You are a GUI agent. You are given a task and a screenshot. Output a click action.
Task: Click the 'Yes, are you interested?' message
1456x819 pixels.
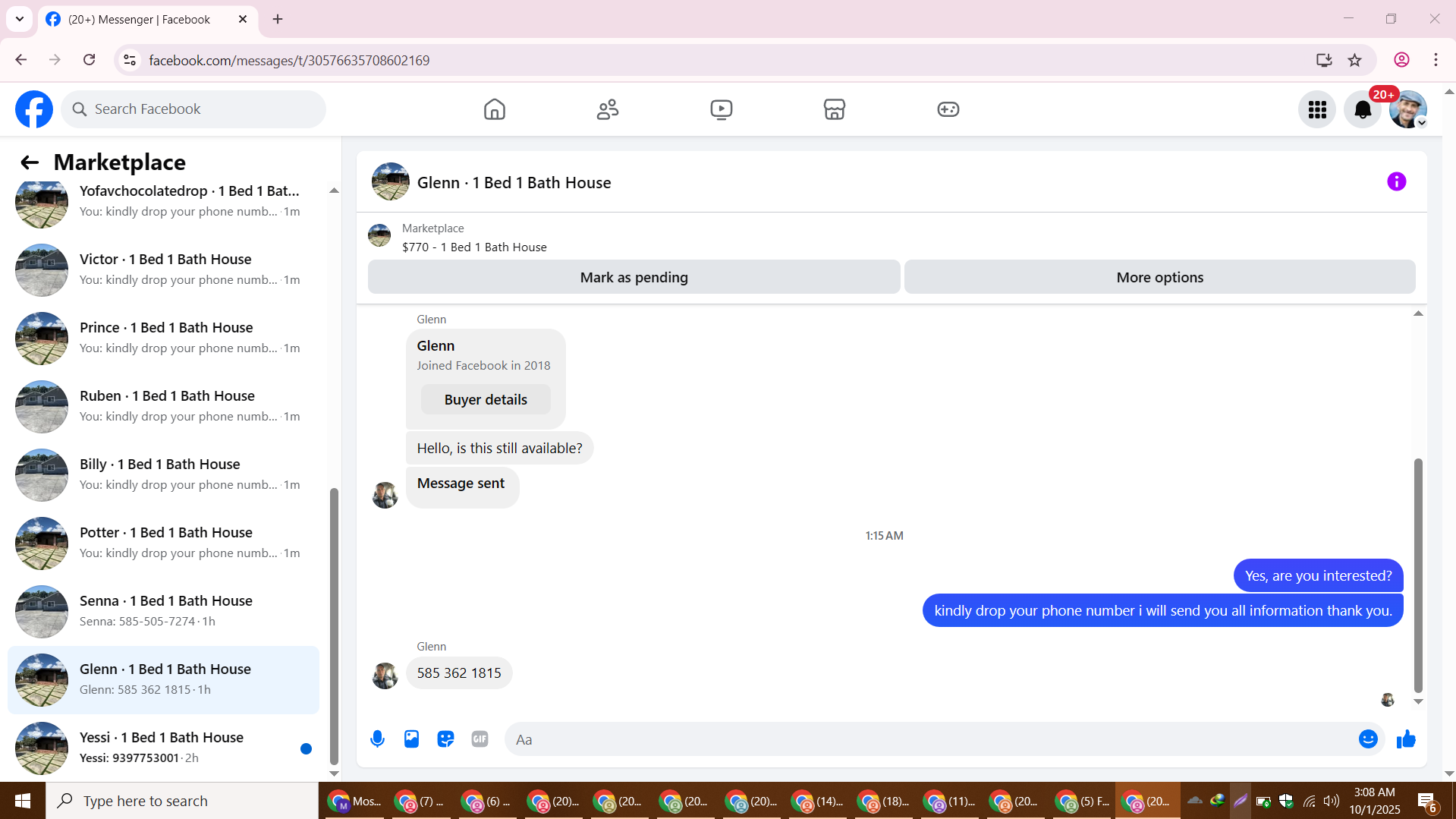point(1318,575)
